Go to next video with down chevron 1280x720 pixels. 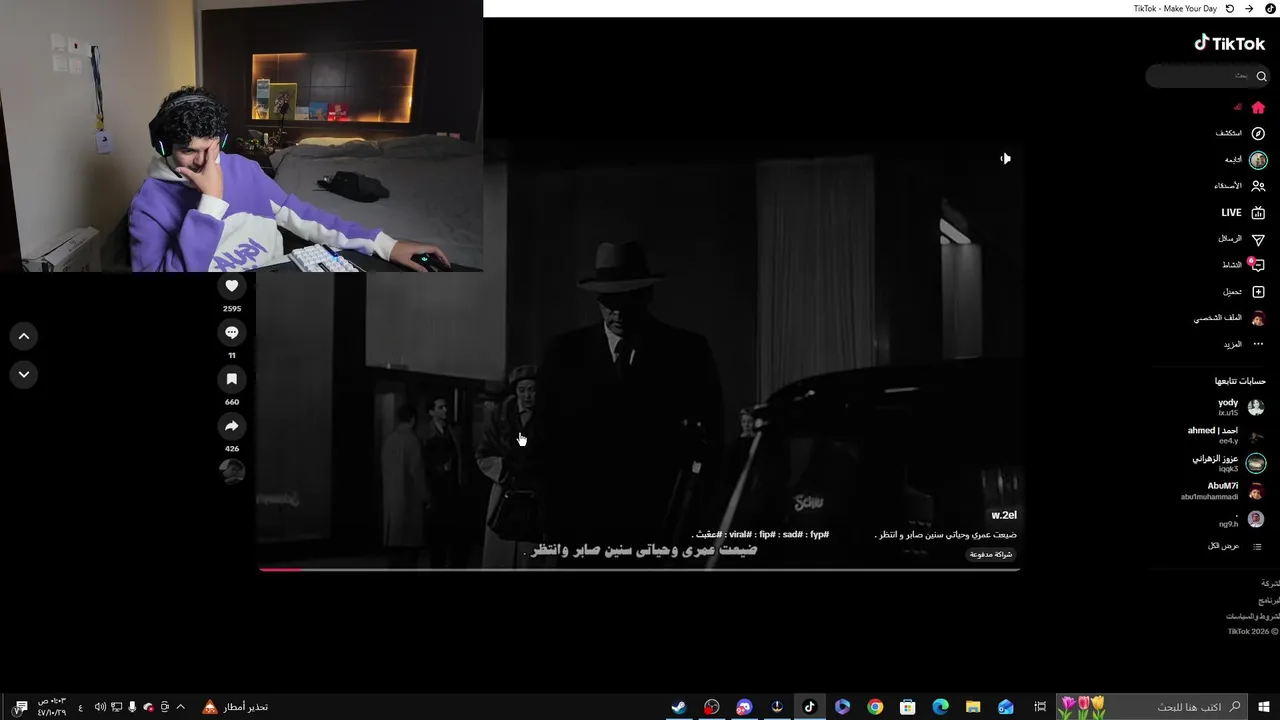tap(24, 374)
